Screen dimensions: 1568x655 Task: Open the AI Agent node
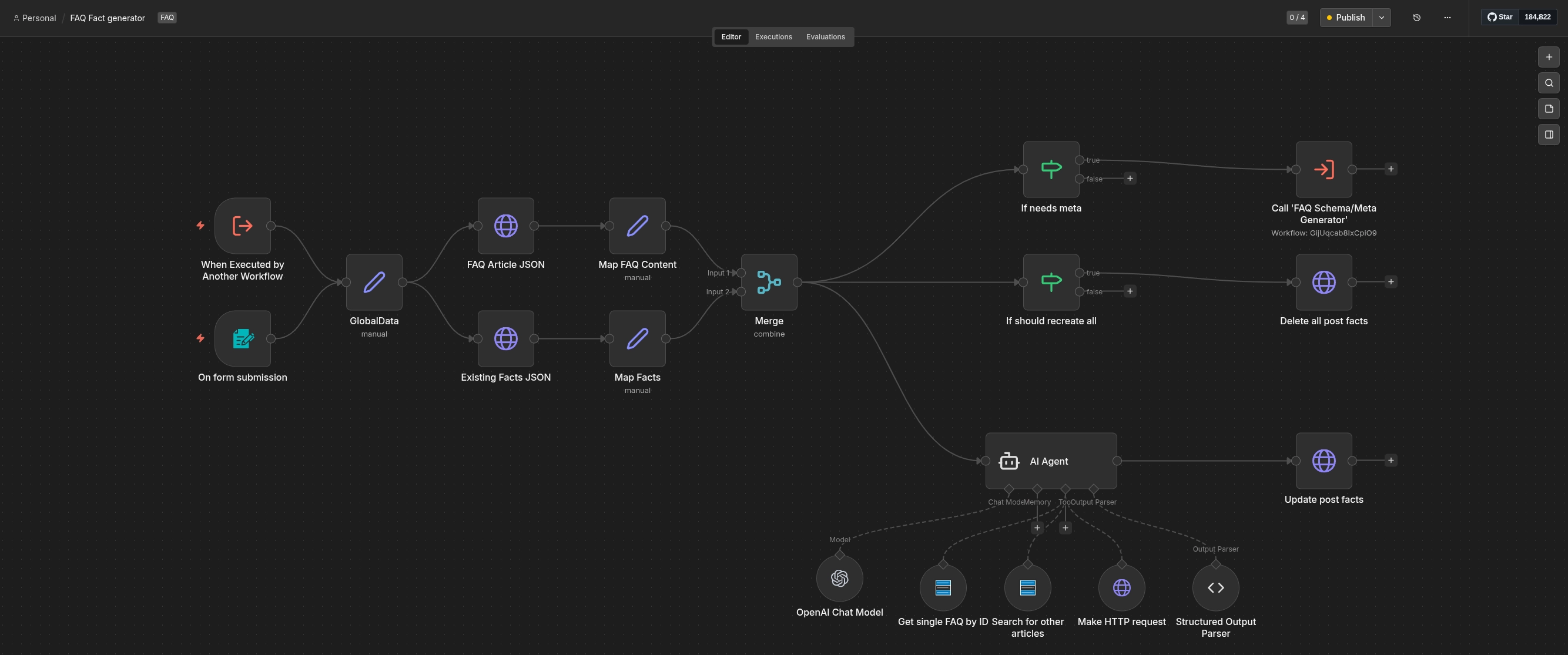pyautogui.click(x=1051, y=461)
